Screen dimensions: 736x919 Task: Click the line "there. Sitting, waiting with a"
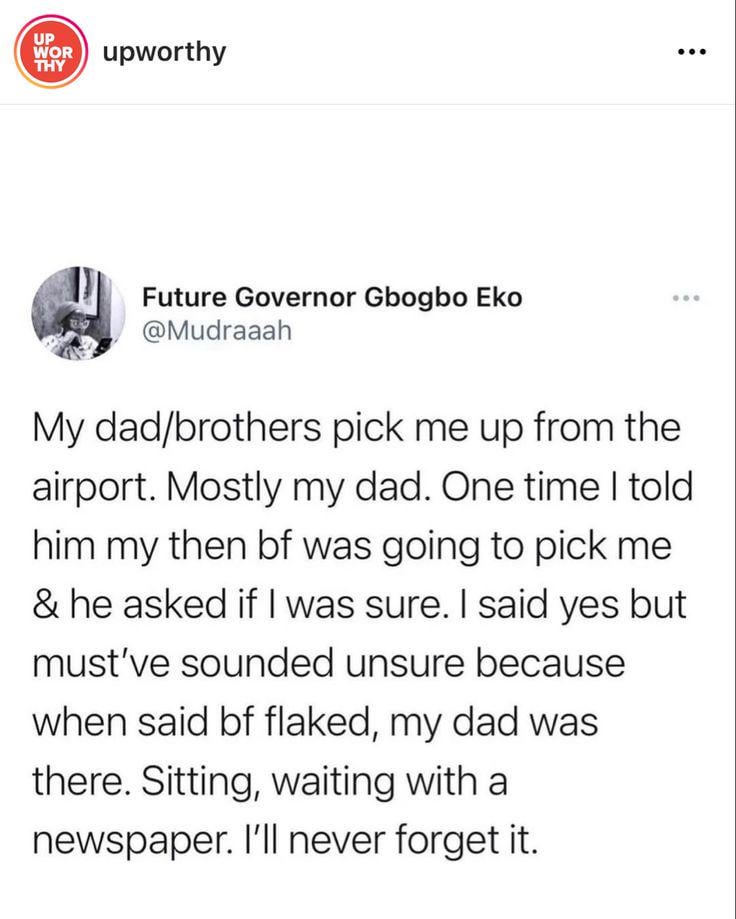coord(269,780)
